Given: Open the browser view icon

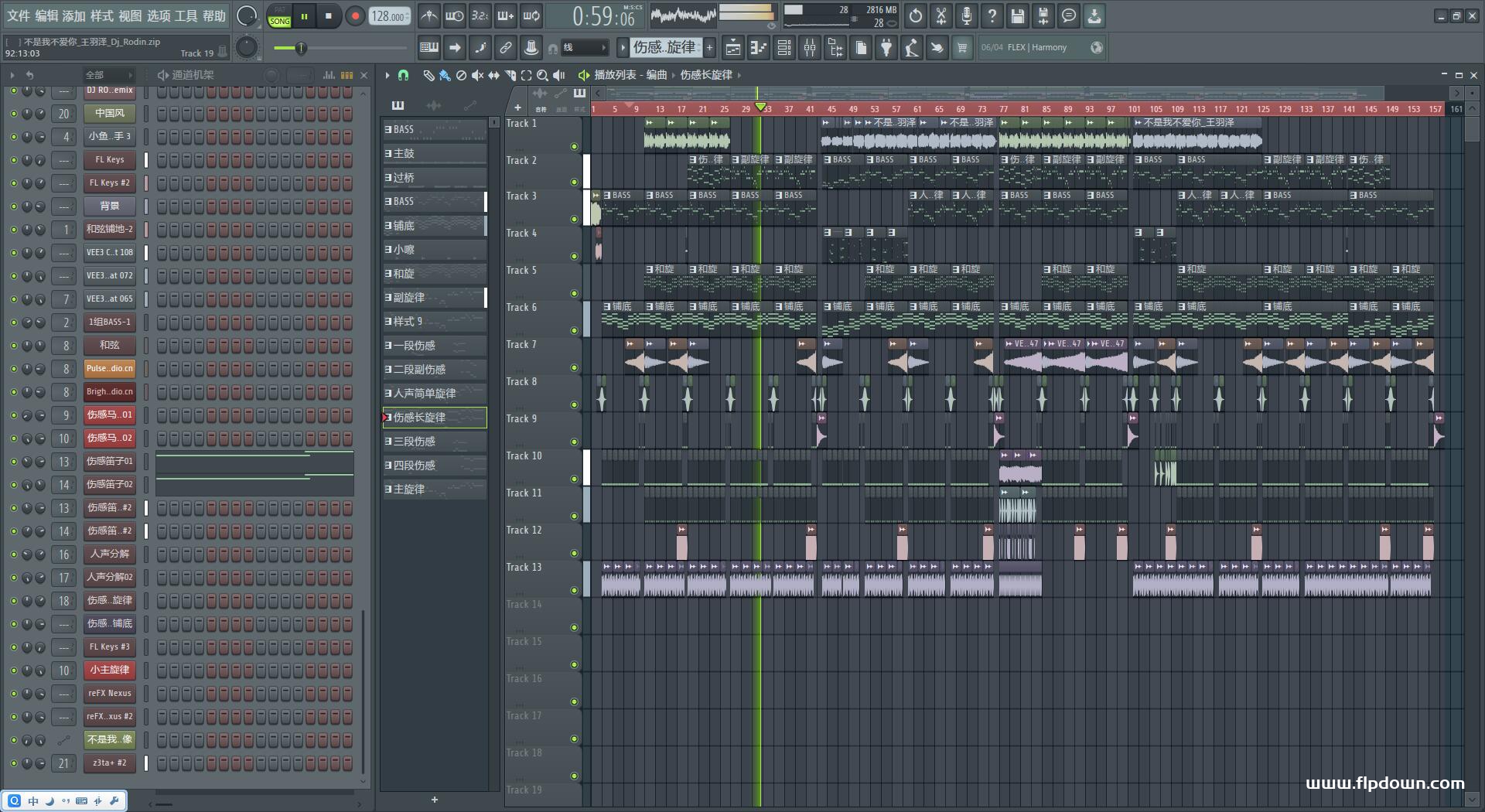Looking at the screenshot, I should pos(835,48).
